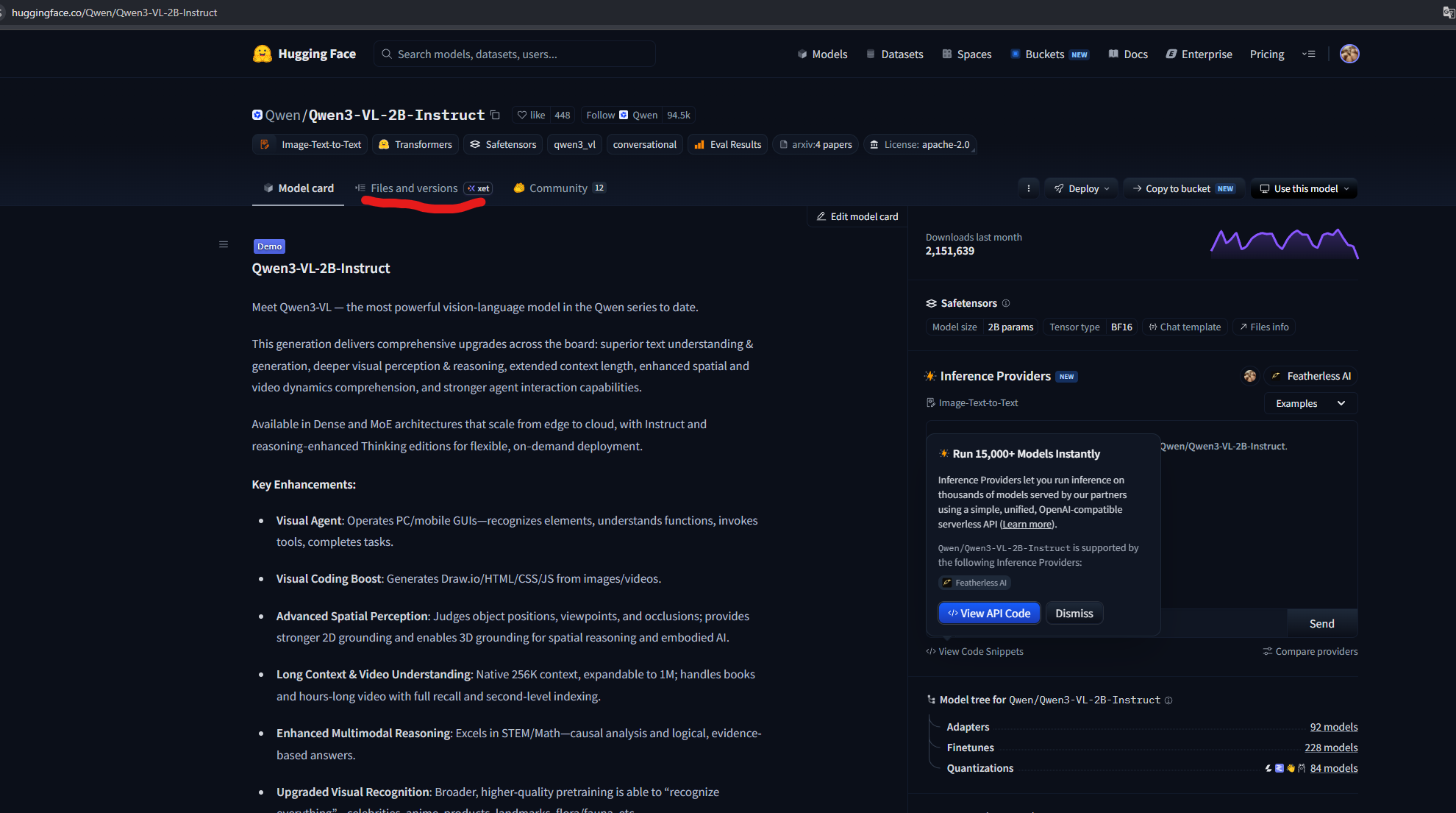
Task: Open the arxiv 4 papers tag
Action: pyautogui.click(x=816, y=144)
